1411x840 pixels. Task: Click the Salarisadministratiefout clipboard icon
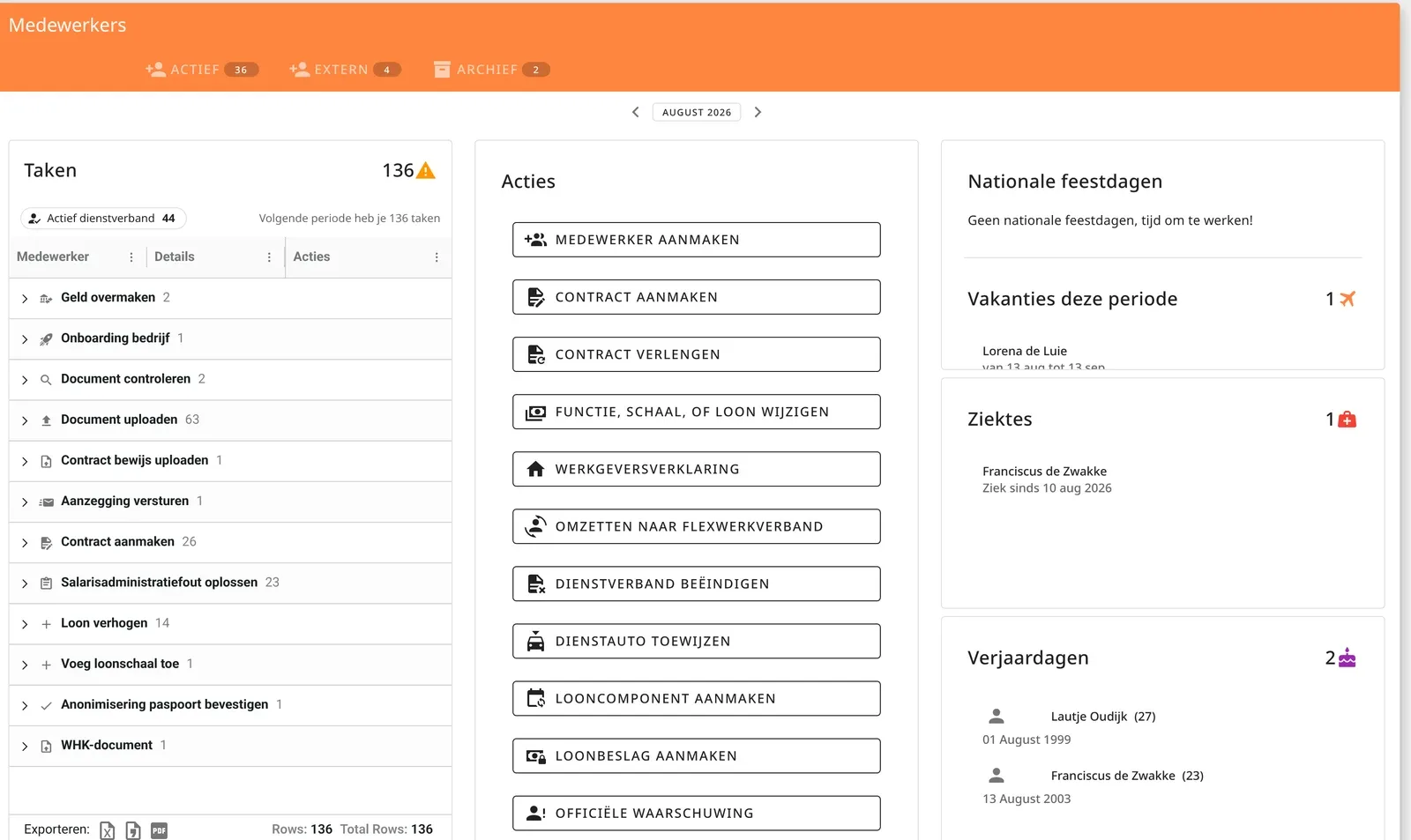pos(46,584)
